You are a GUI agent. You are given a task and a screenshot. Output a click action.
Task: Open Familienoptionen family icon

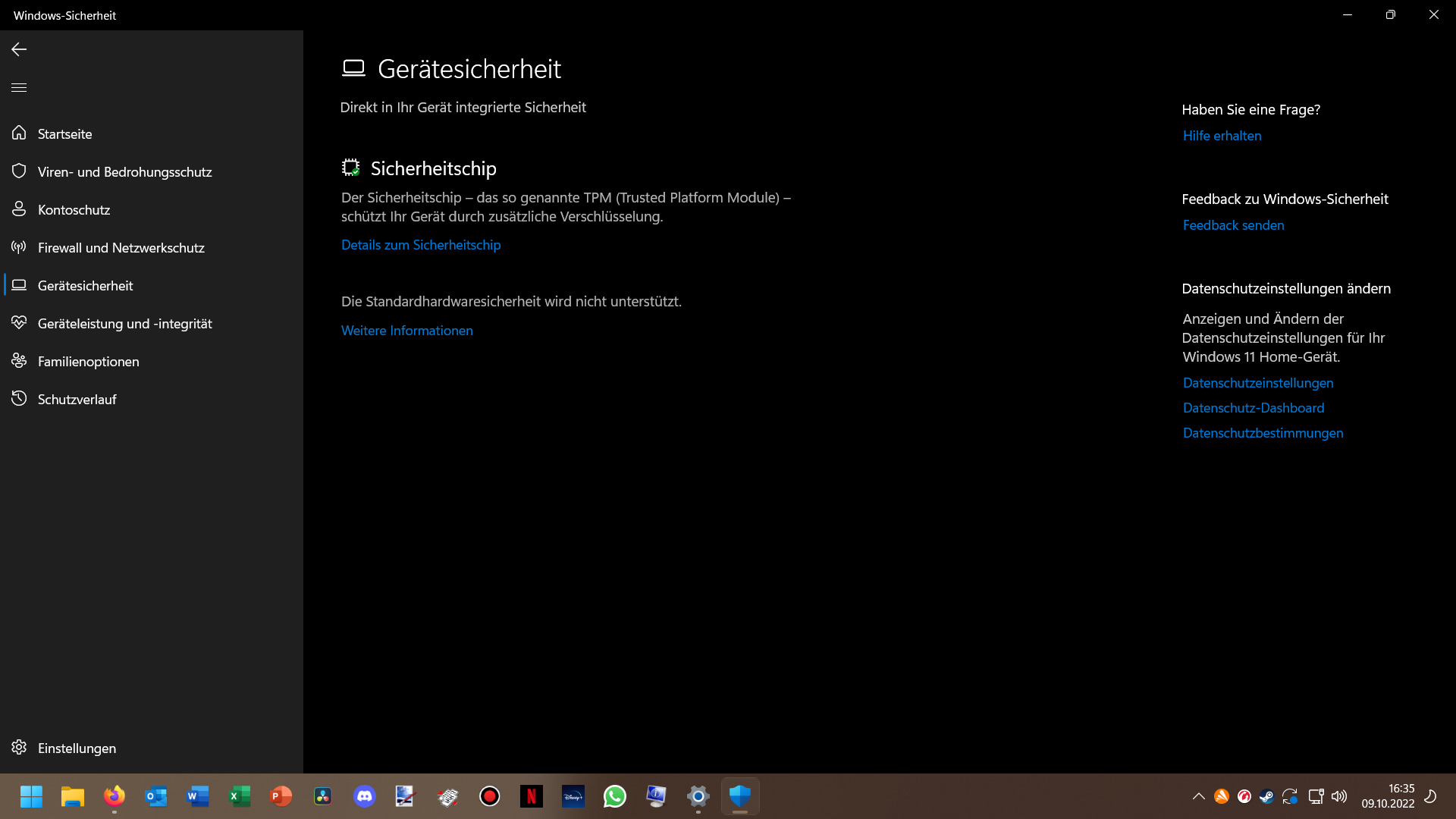pos(19,361)
